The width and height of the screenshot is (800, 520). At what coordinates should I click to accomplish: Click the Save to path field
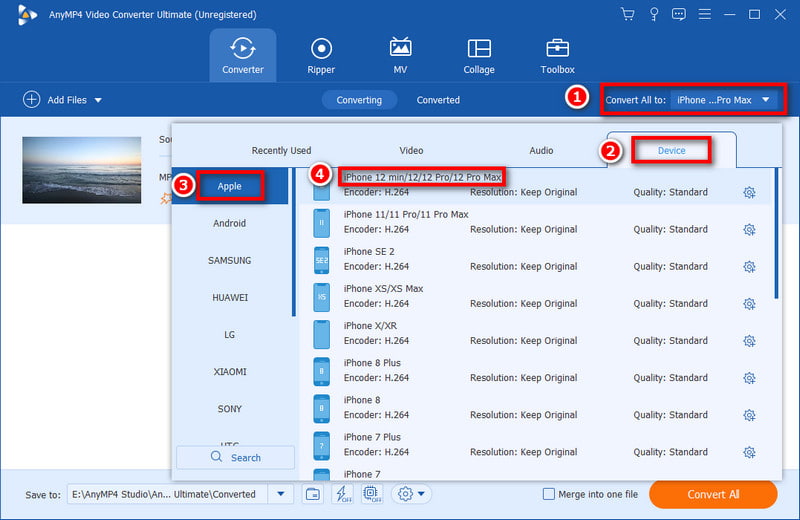pyautogui.click(x=167, y=494)
